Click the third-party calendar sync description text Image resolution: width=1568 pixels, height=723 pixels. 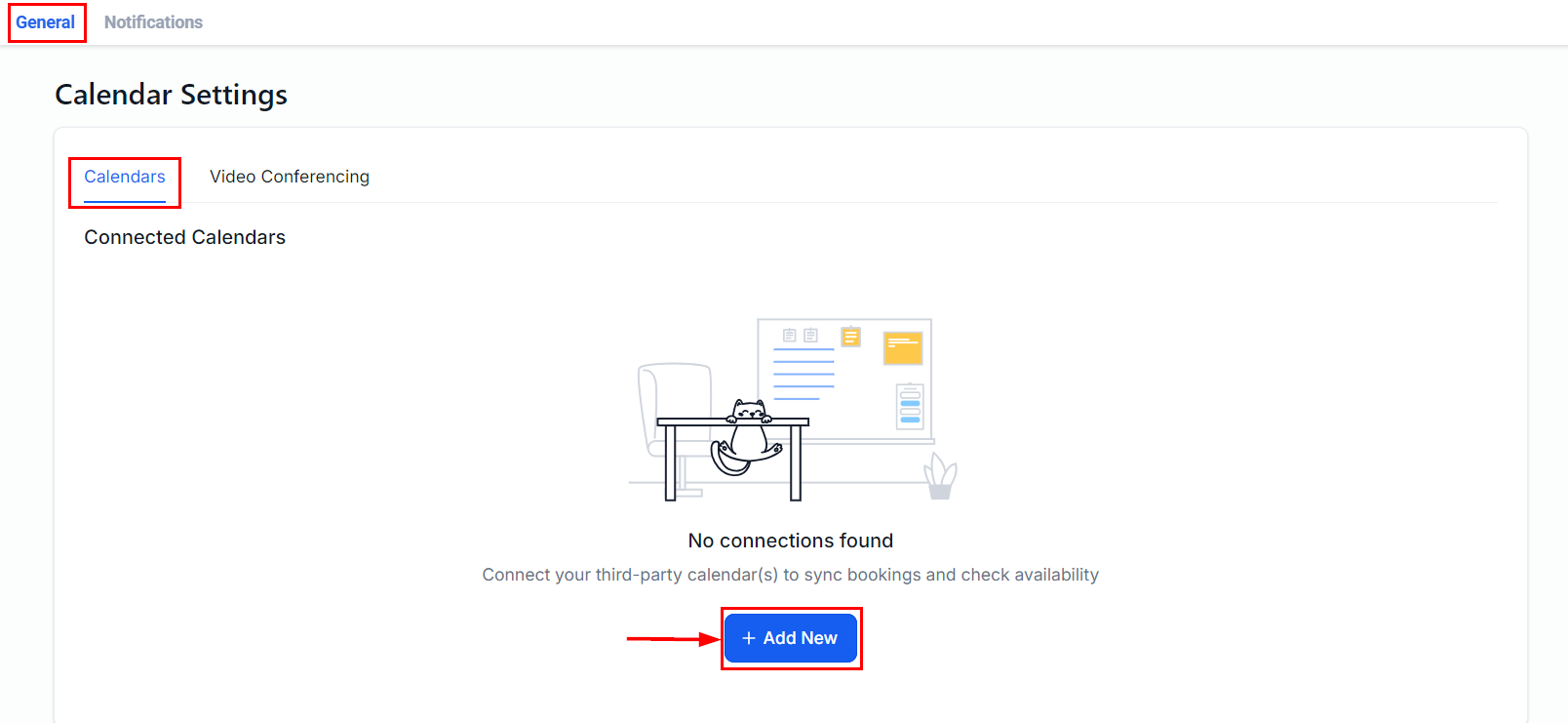pos(790,575)
